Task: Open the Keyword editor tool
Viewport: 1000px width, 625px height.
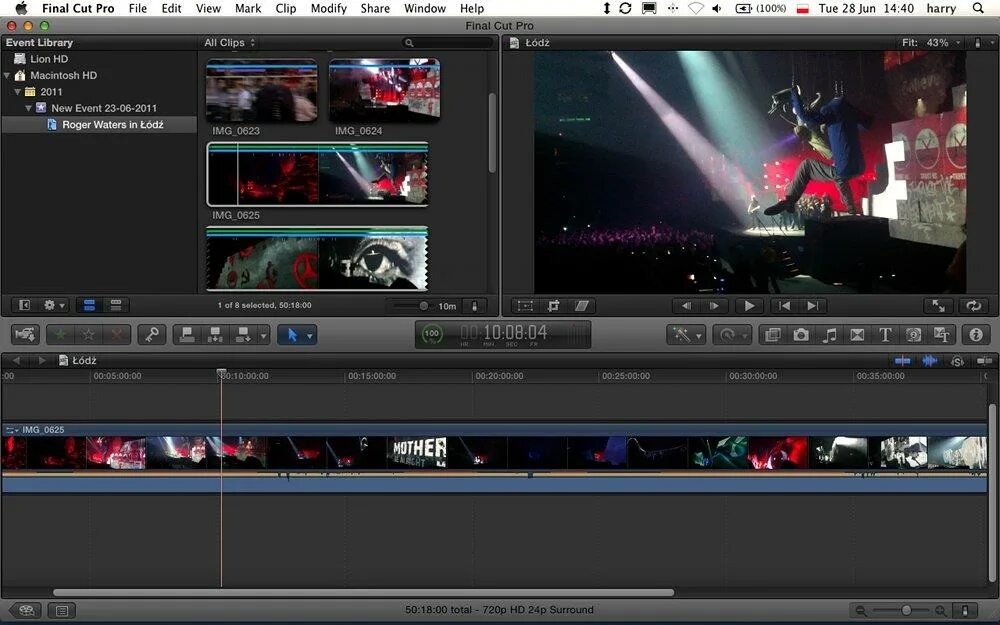Action: coord(152,334)
